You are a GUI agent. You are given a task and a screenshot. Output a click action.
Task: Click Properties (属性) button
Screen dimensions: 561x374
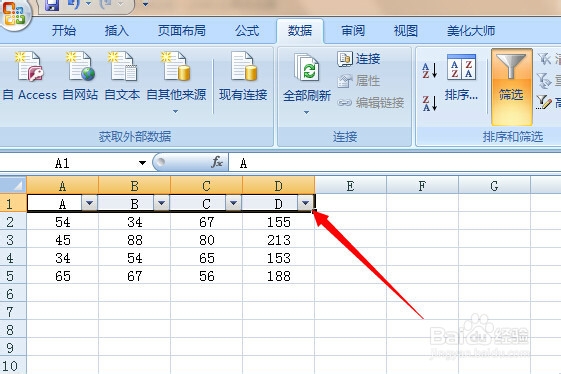[x=359, y=81]
